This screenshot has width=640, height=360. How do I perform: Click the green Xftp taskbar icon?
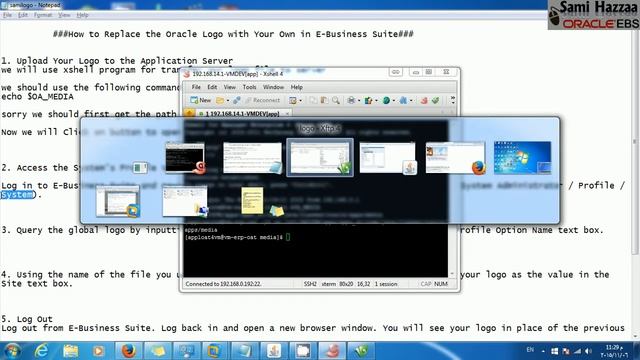click(361, 351)
